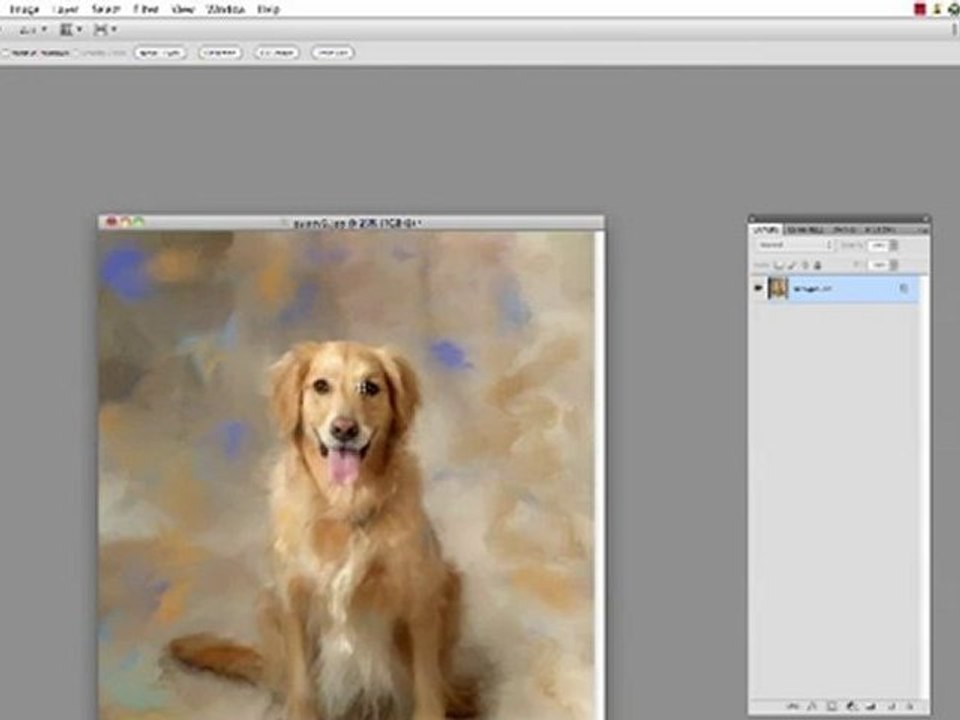Open the Select menu
This screenshot has height=720, width=960.
coord(105,9)
